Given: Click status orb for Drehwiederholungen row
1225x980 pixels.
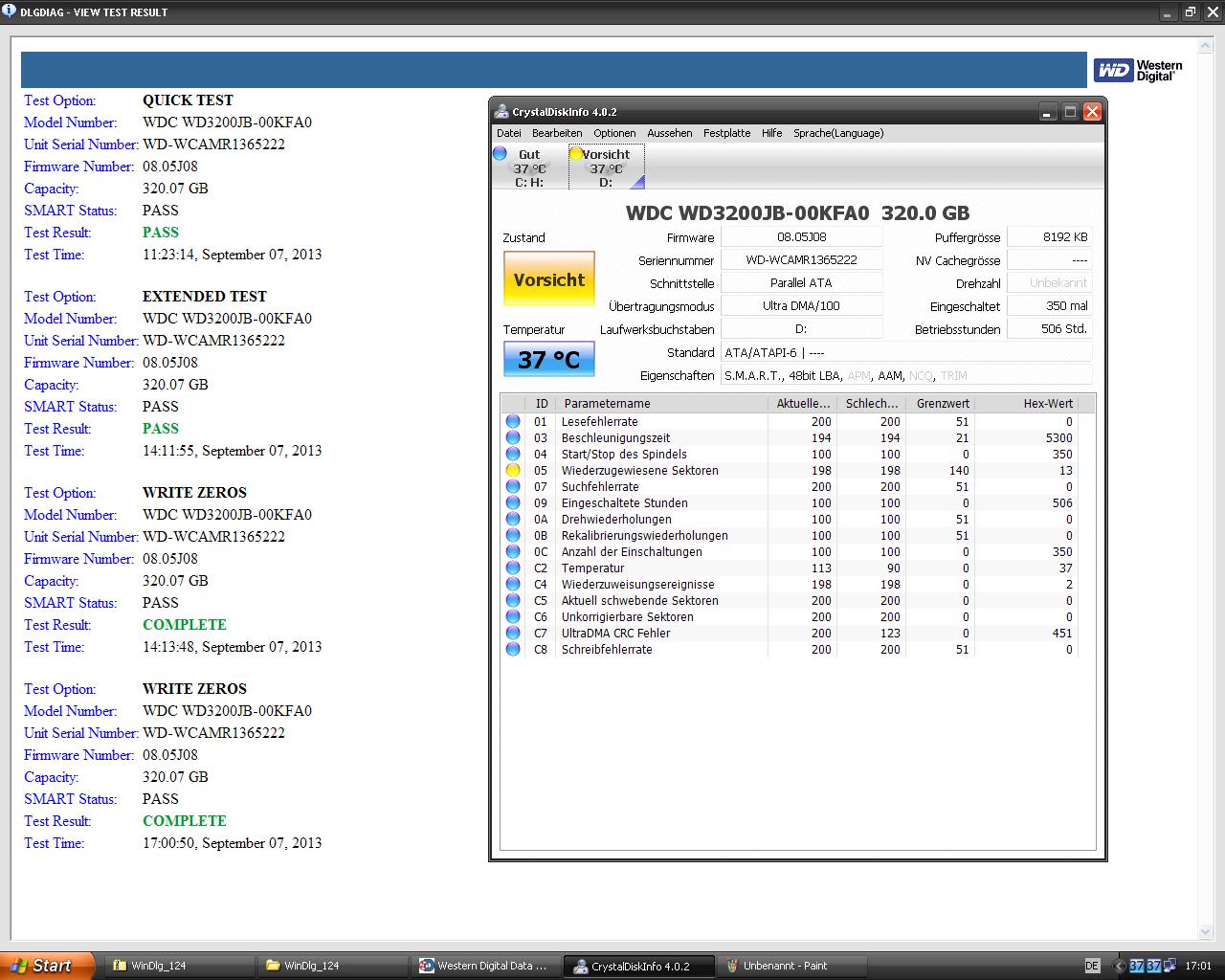Looking at the screenshot, I should tap(513, 519).
